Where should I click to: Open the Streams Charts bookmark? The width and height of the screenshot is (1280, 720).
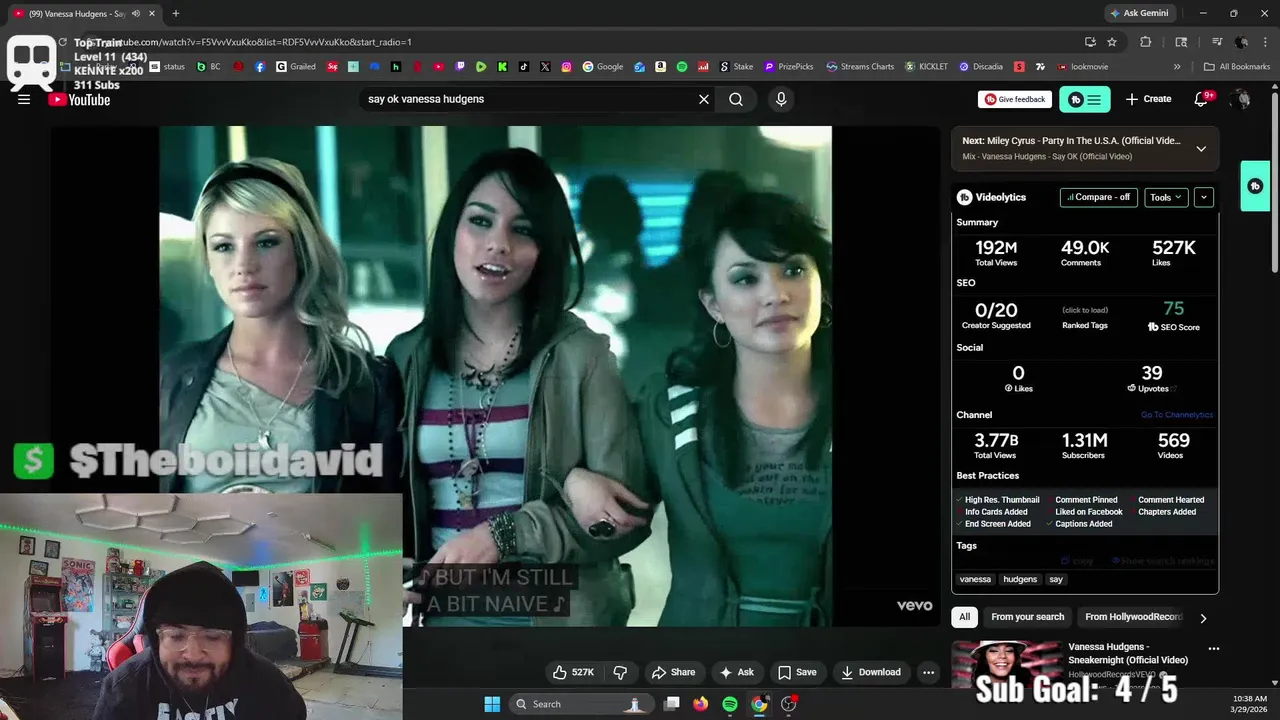coord(860,67)
